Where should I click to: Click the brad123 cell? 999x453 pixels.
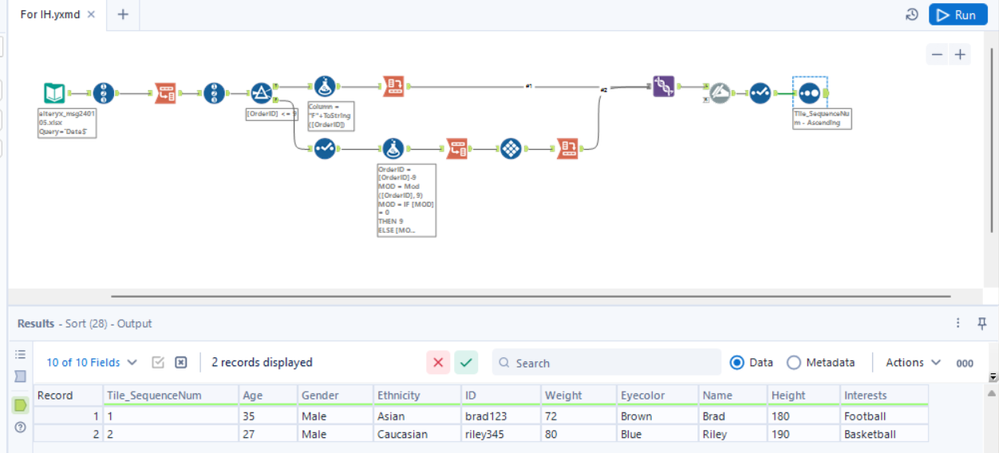[501, 416]
